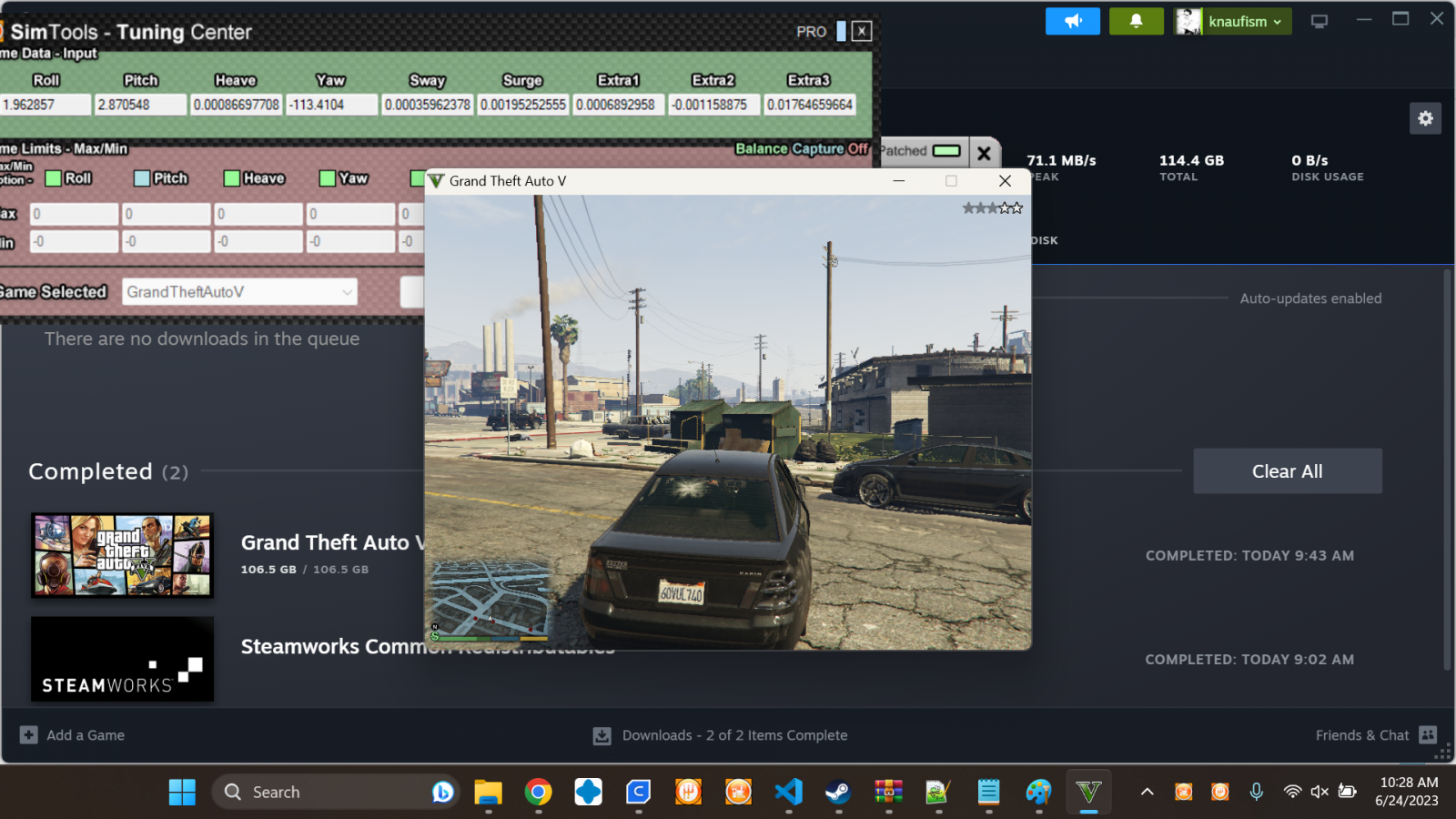The image size is (1456, 819).
Task: Toggle the Heave checkbox in Game Limits
Action: point(232,178)
